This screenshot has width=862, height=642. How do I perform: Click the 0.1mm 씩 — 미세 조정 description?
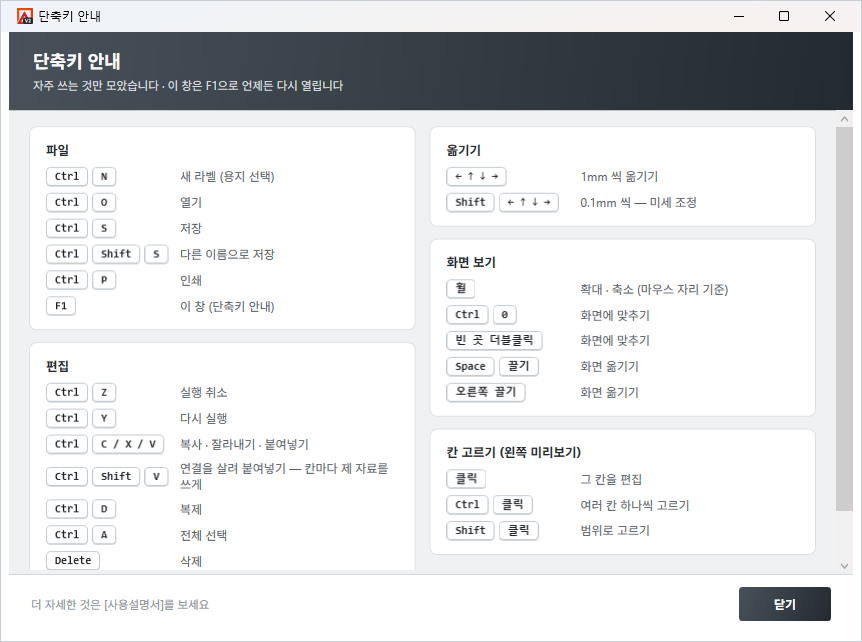(638, 202)
